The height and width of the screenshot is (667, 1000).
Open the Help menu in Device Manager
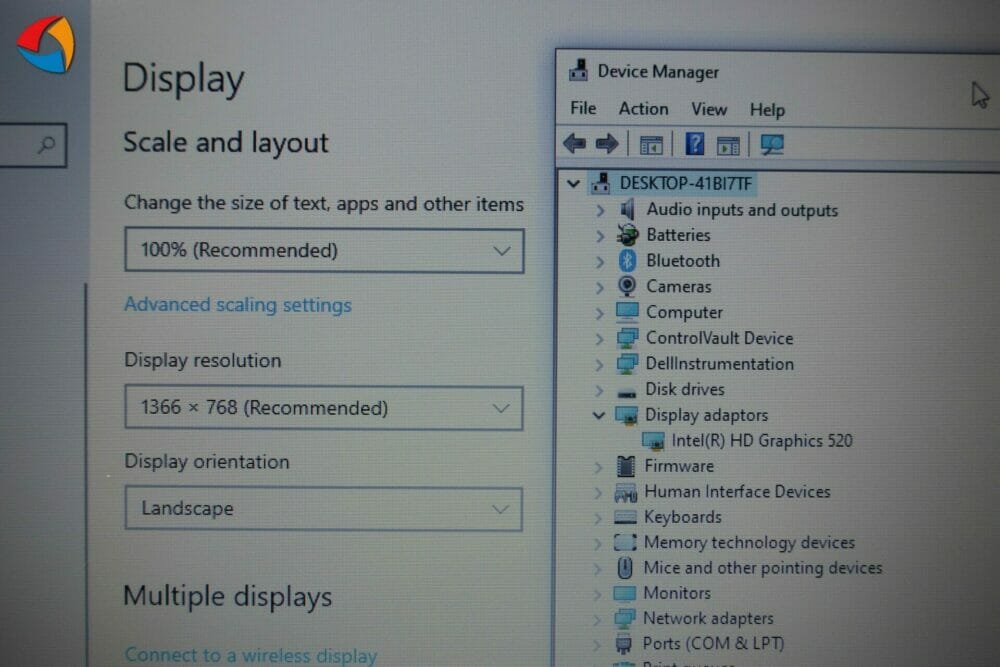(x=767, y=110)
